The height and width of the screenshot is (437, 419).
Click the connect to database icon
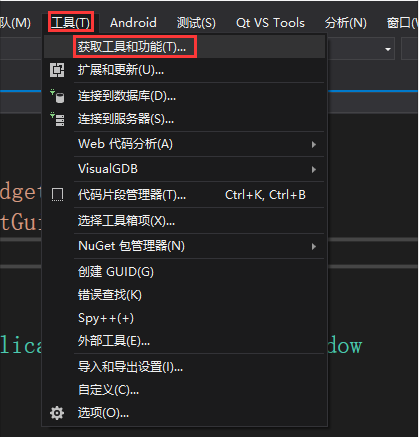tap(57, 96)
